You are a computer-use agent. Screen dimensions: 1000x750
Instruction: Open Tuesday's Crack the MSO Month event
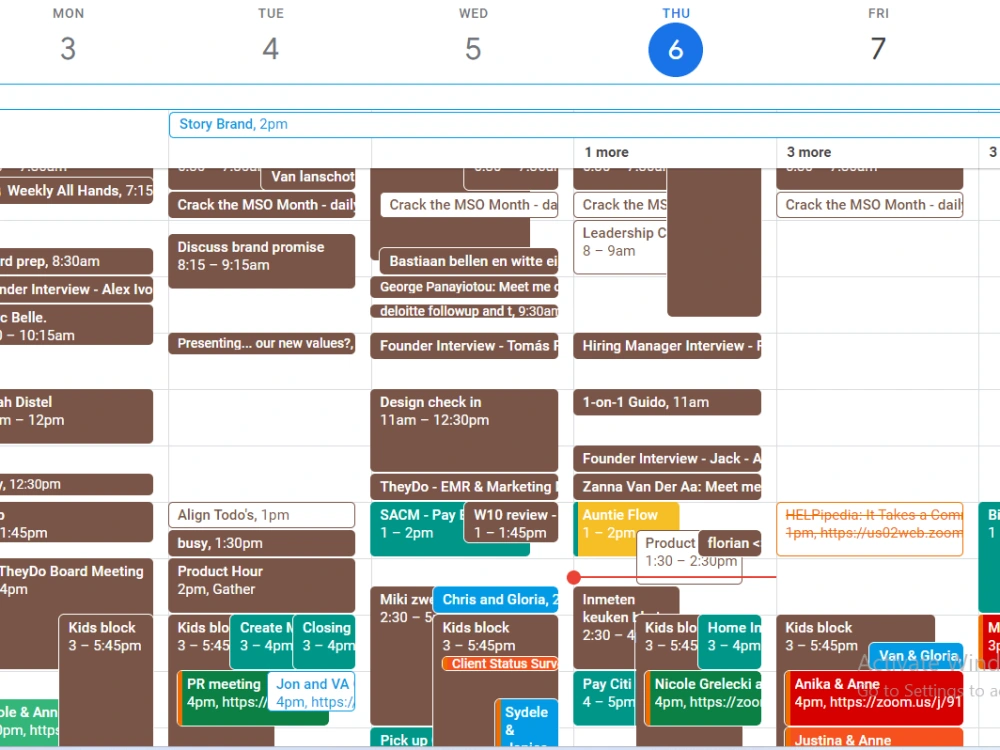[x=261, y=205]
